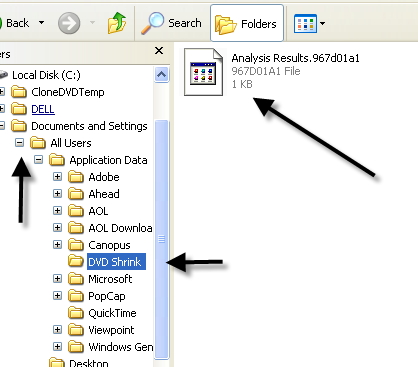Screen dimensions: 418x367
Task: Expand the Windows Genuine folder
Action: (58, 347)
